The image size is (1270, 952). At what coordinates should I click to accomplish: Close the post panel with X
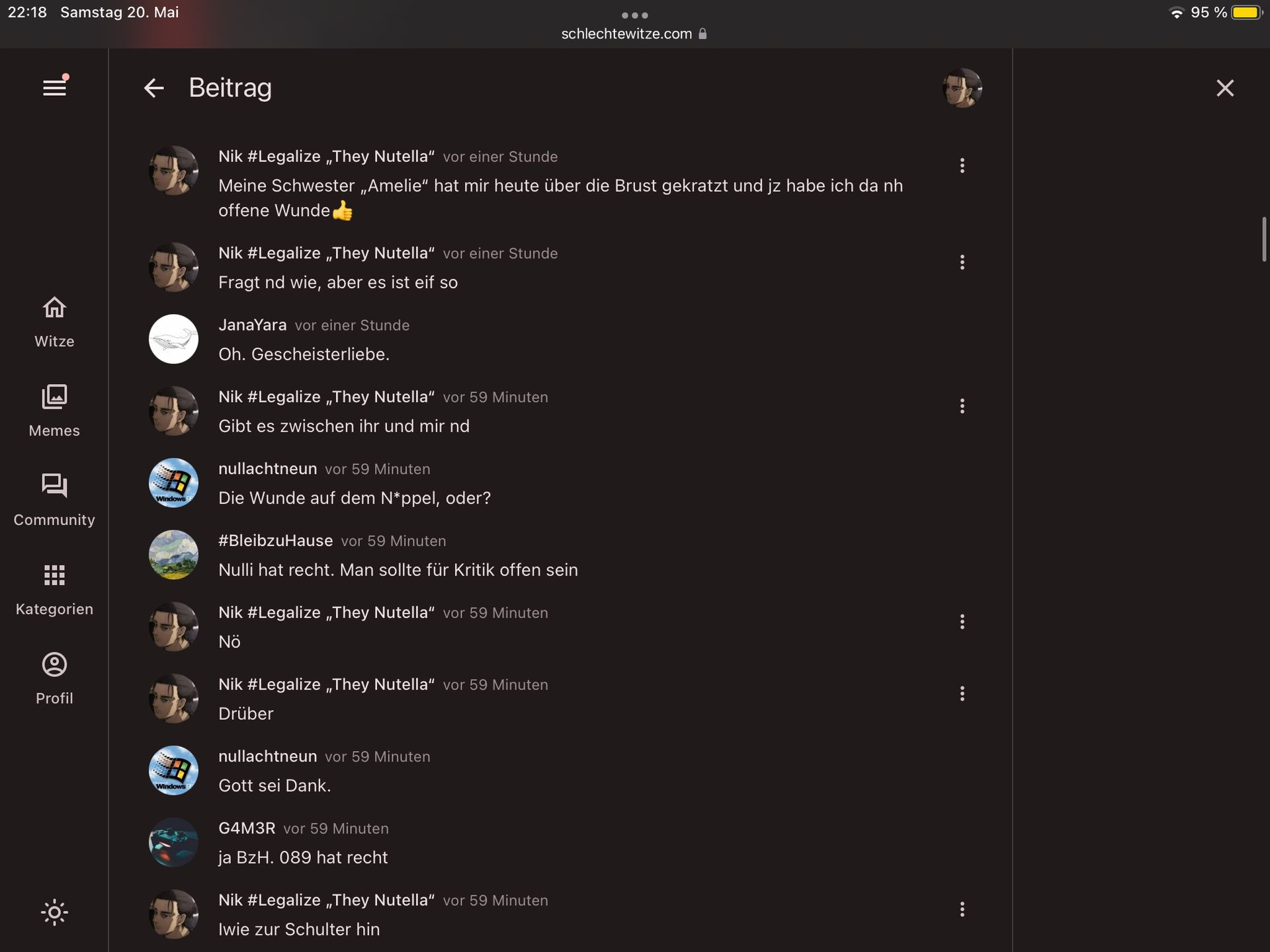pyautogui.click(x=1225, y=88)
